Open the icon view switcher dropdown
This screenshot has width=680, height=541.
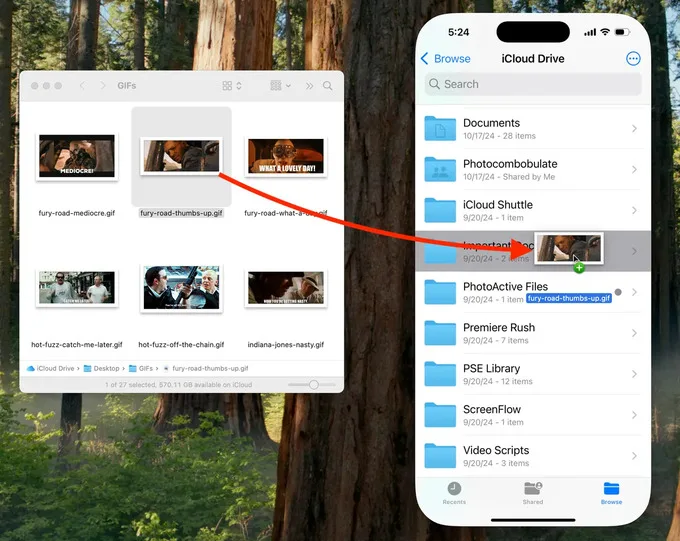(x=232, y=86)
